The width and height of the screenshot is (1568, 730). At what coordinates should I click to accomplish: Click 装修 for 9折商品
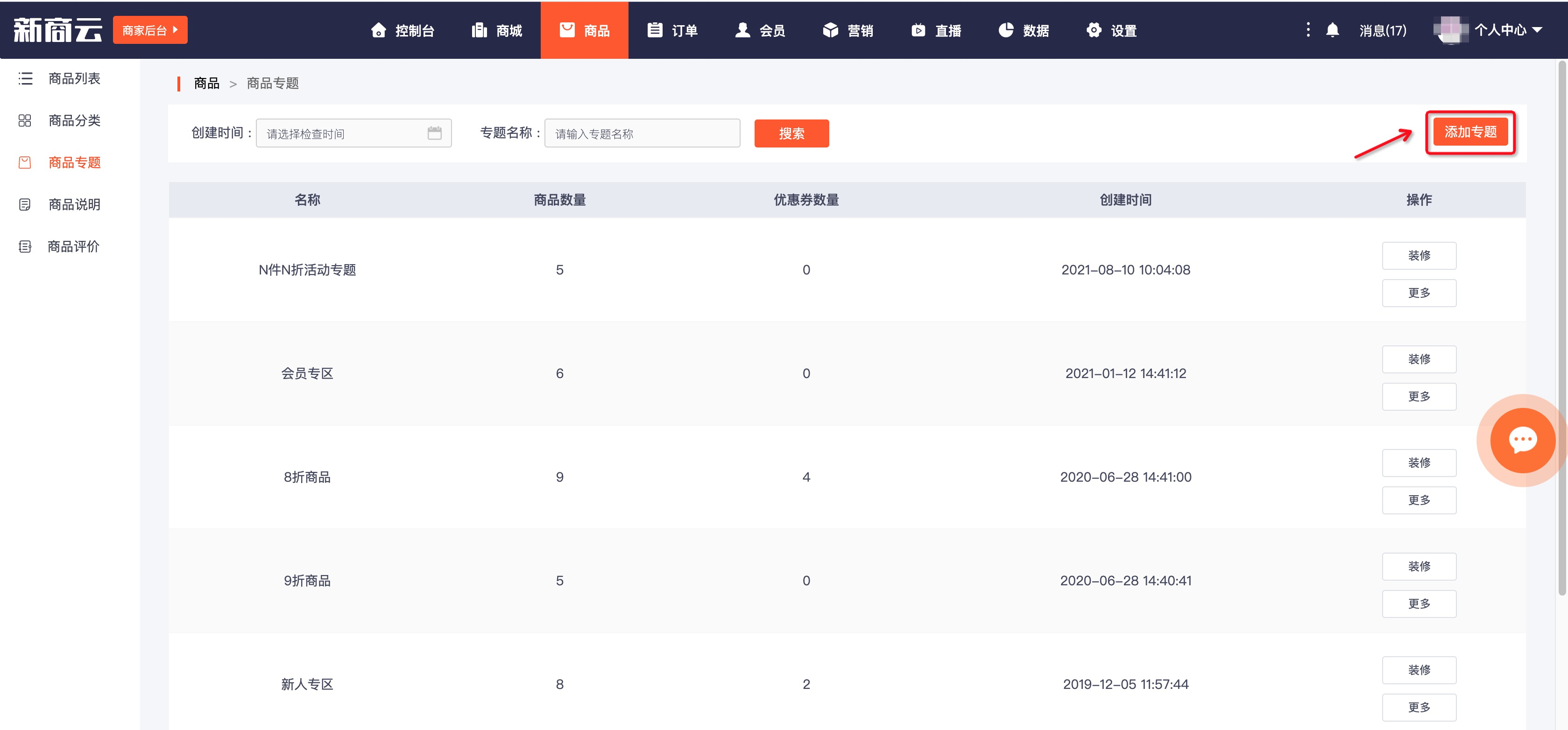[1420, 566]
